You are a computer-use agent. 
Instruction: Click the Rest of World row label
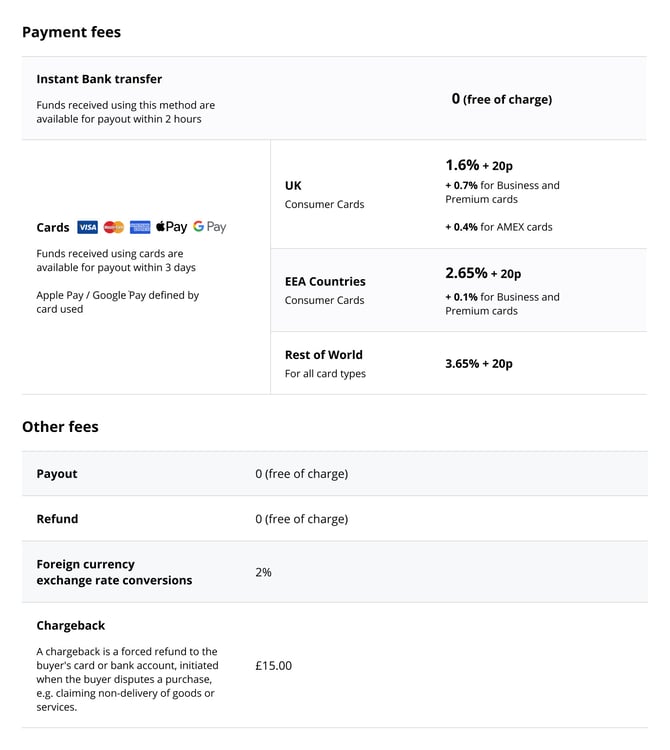tap(323, 355)
